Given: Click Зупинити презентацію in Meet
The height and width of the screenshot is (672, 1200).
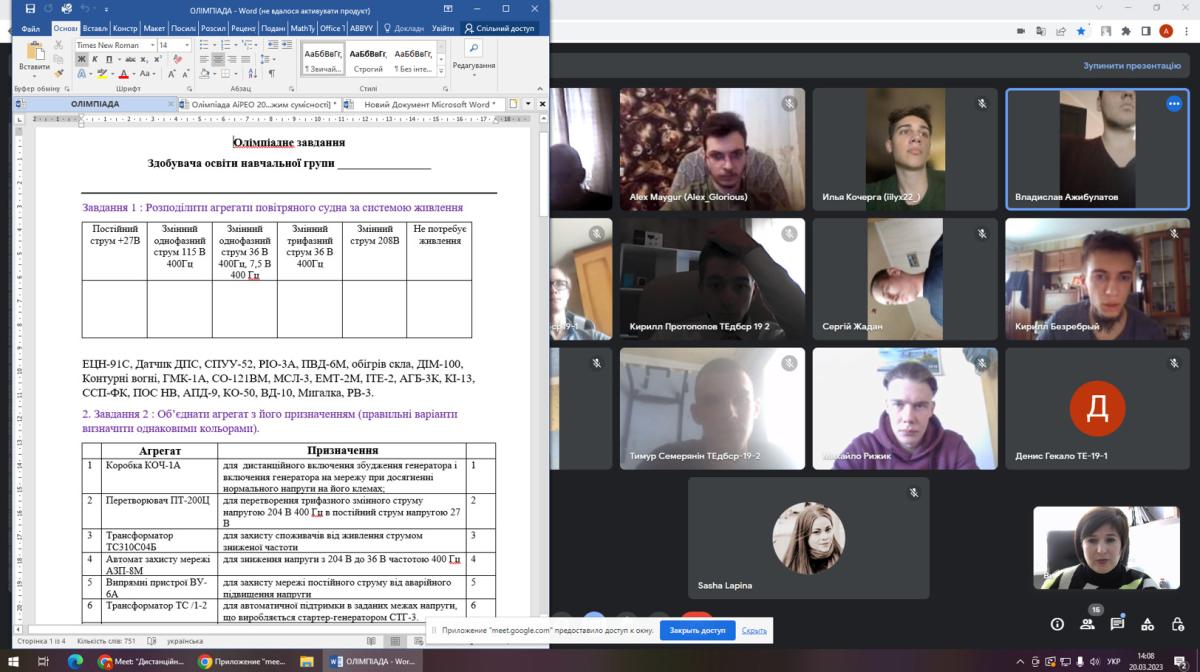Looking at the screenshot, I should [x=1131, y=66].
